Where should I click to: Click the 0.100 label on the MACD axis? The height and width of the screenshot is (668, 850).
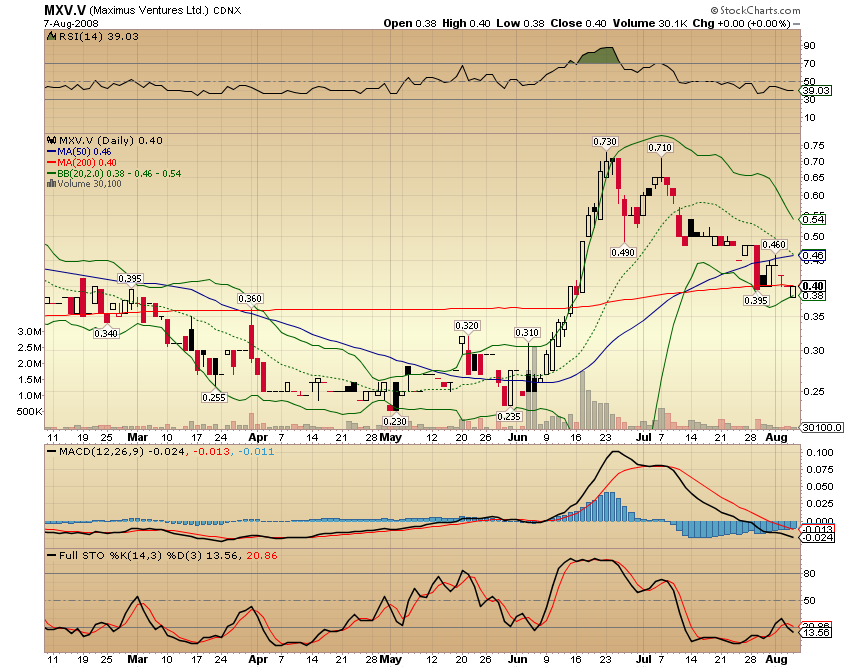pyautogui.click(x=820, y=452)
